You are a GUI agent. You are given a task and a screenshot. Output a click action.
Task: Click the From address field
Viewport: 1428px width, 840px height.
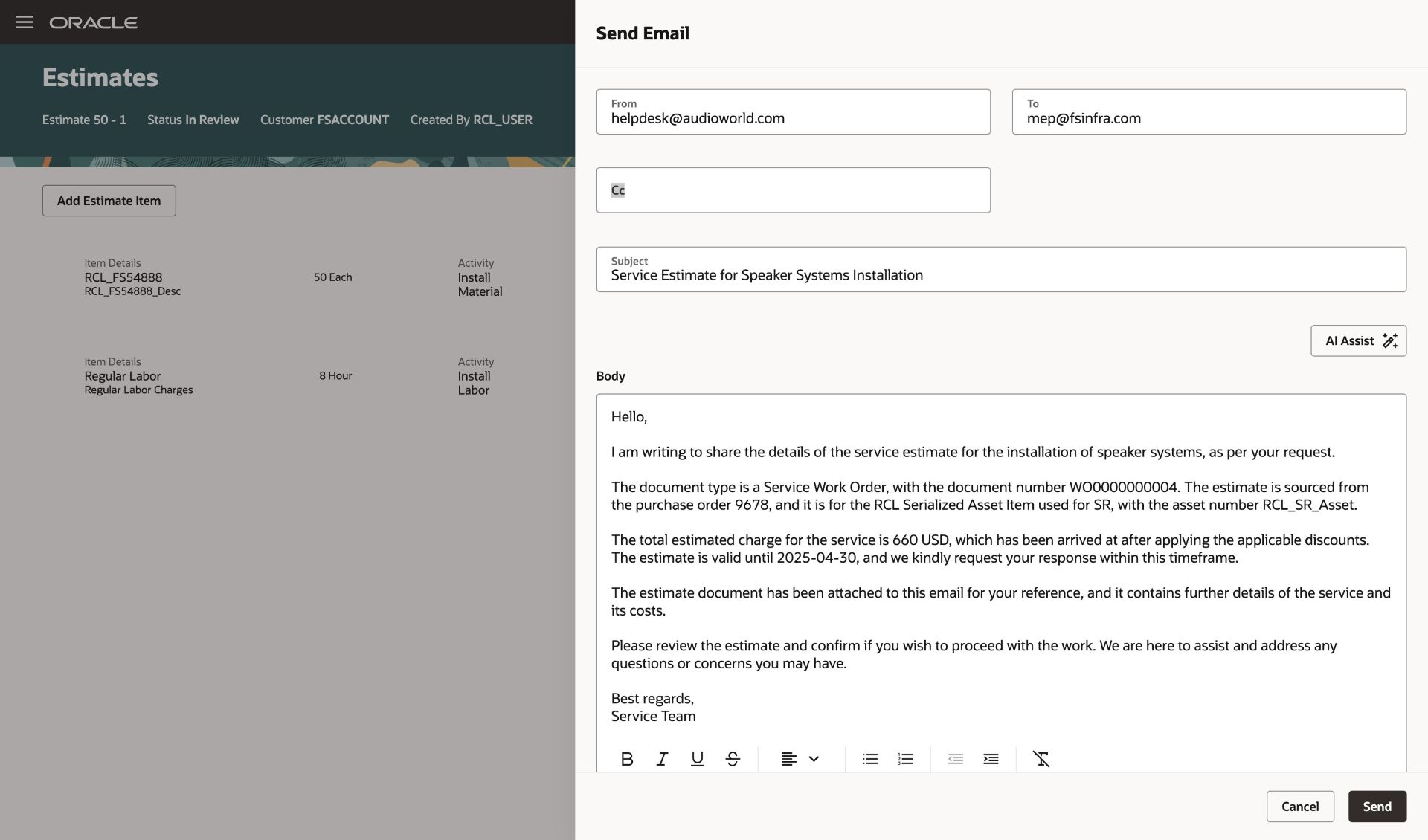click(x=793, y=118)
